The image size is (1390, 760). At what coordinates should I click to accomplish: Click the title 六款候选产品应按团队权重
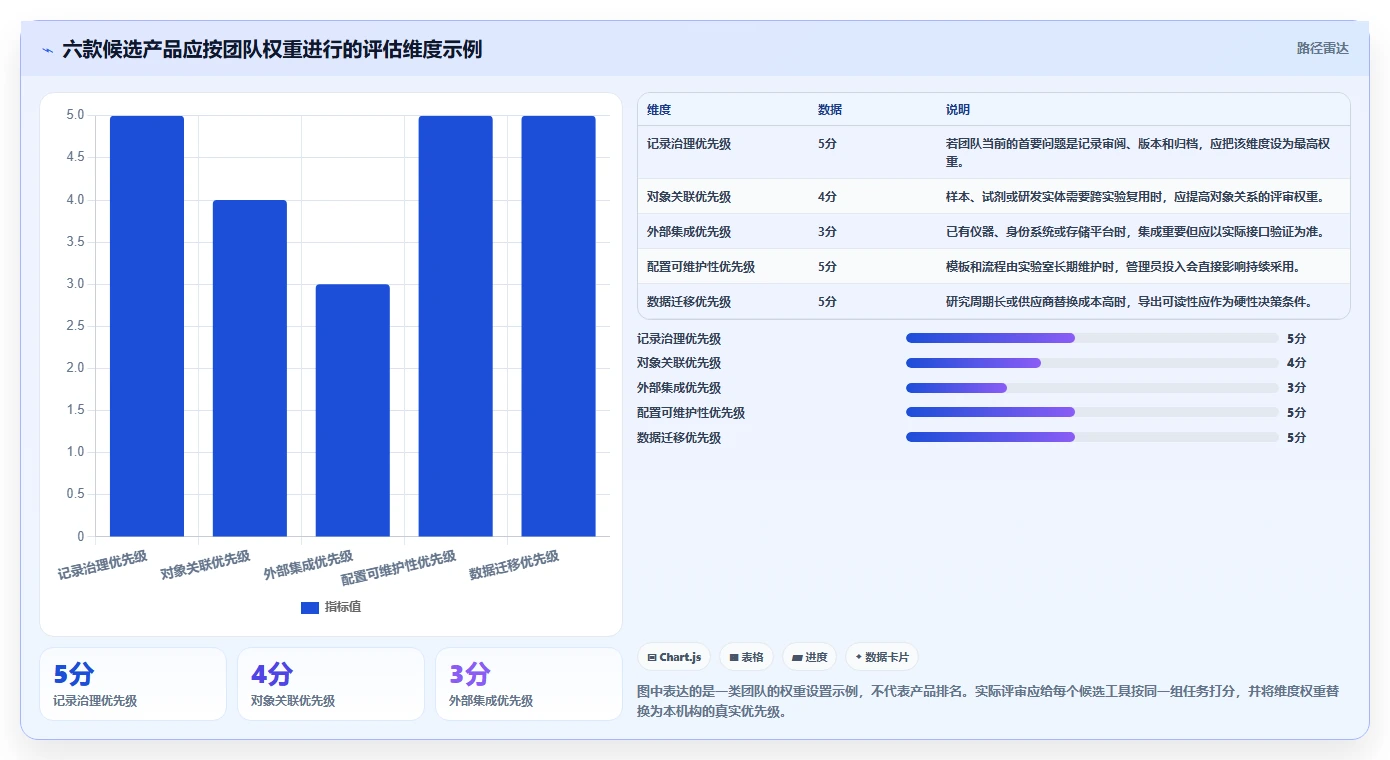[x=272, y=49]
